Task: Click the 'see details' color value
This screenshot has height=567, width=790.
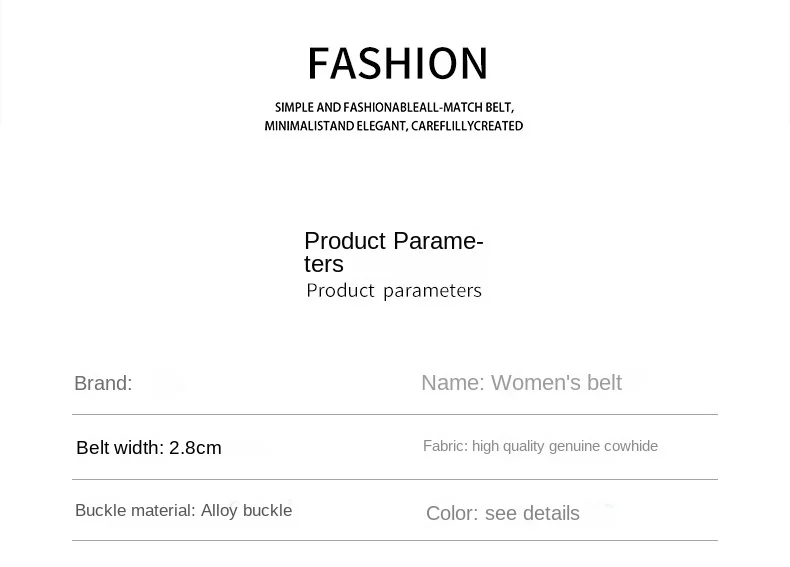Action: click(532, 514)
